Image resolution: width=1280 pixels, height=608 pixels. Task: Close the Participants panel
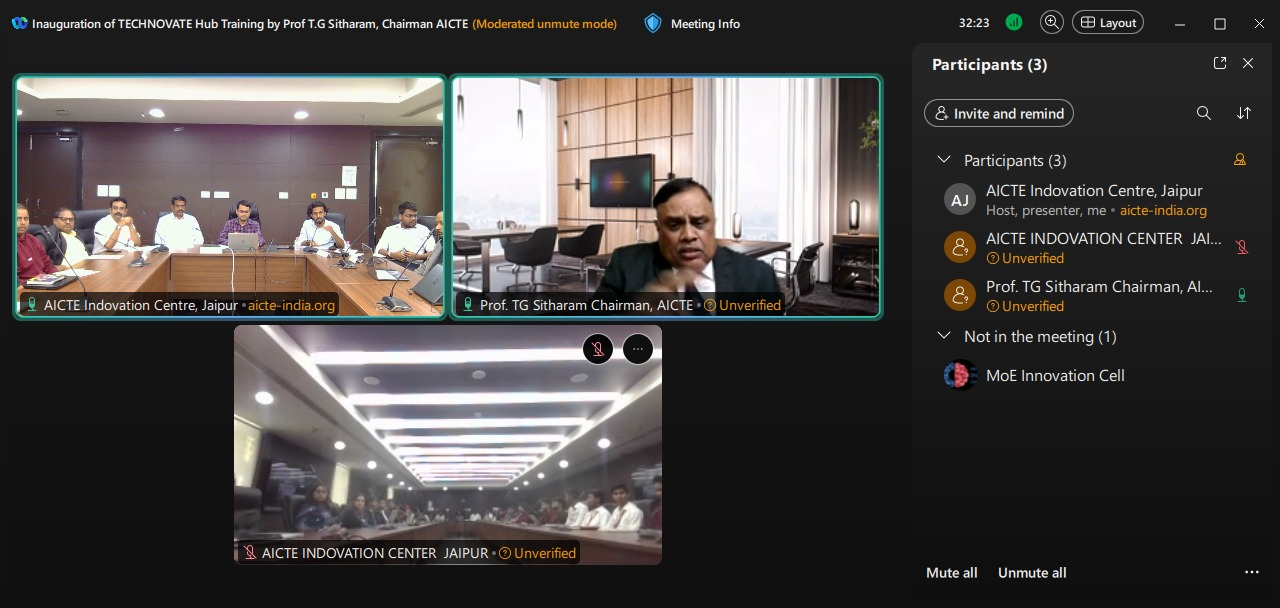1248,63
